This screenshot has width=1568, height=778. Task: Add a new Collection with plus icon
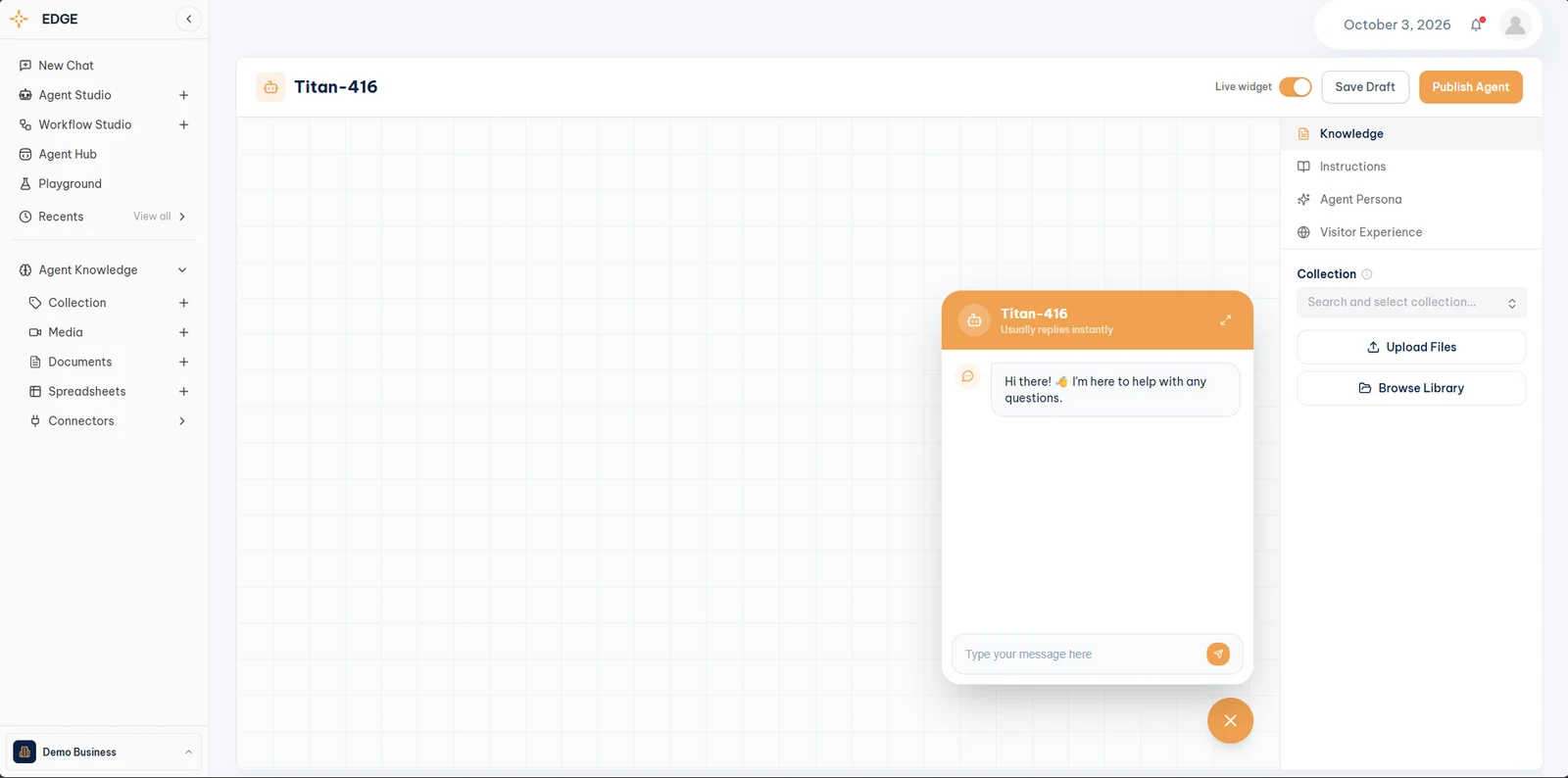click(x=183, y=303)
